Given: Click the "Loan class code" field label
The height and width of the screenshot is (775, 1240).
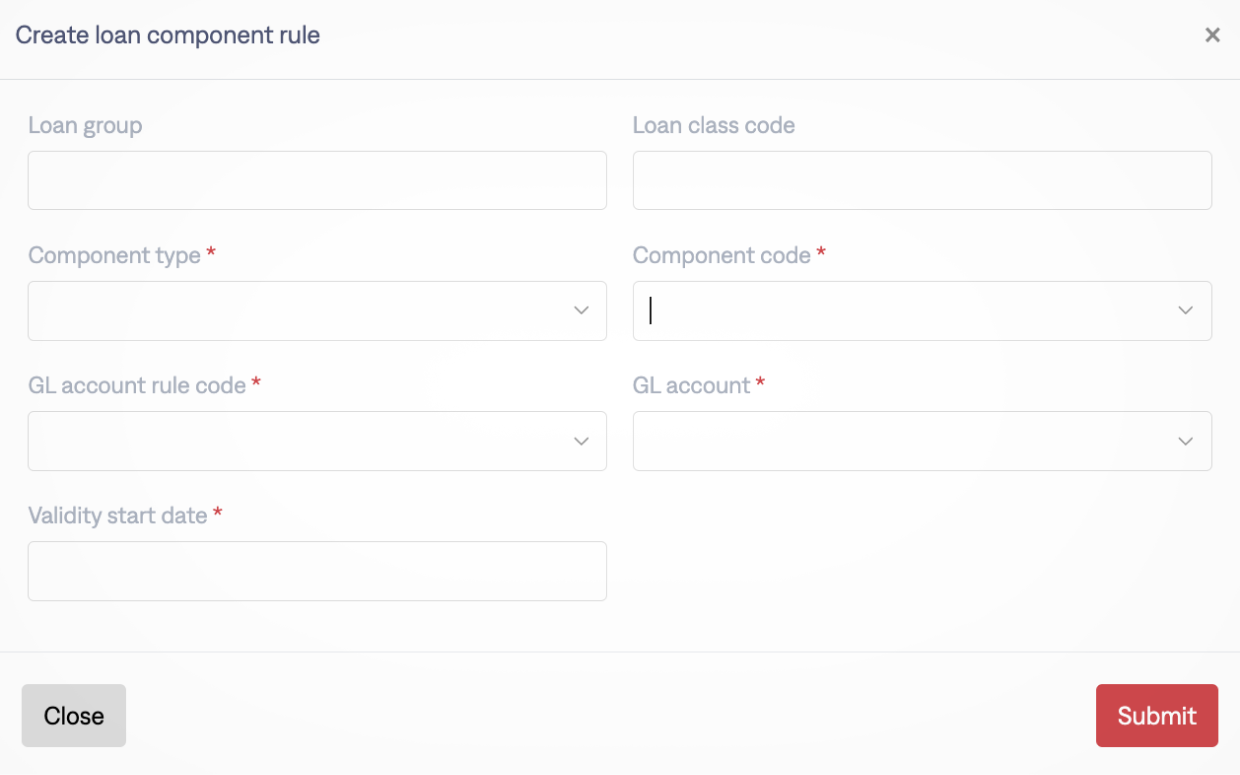Looking at the screenshot, I should click(x=714, y=126).
